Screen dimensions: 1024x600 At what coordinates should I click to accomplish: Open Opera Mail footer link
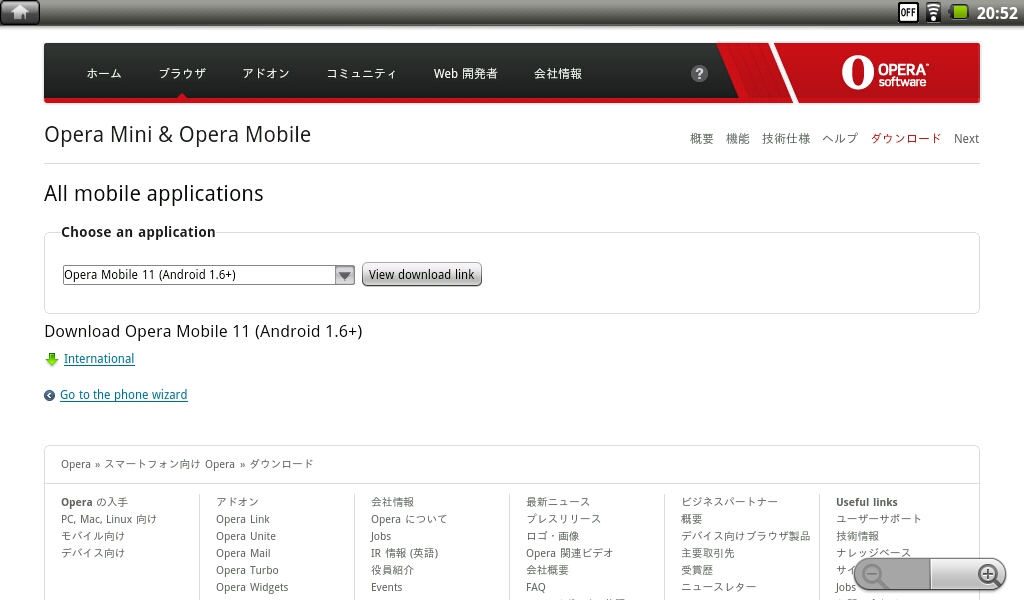click(243, 553)
